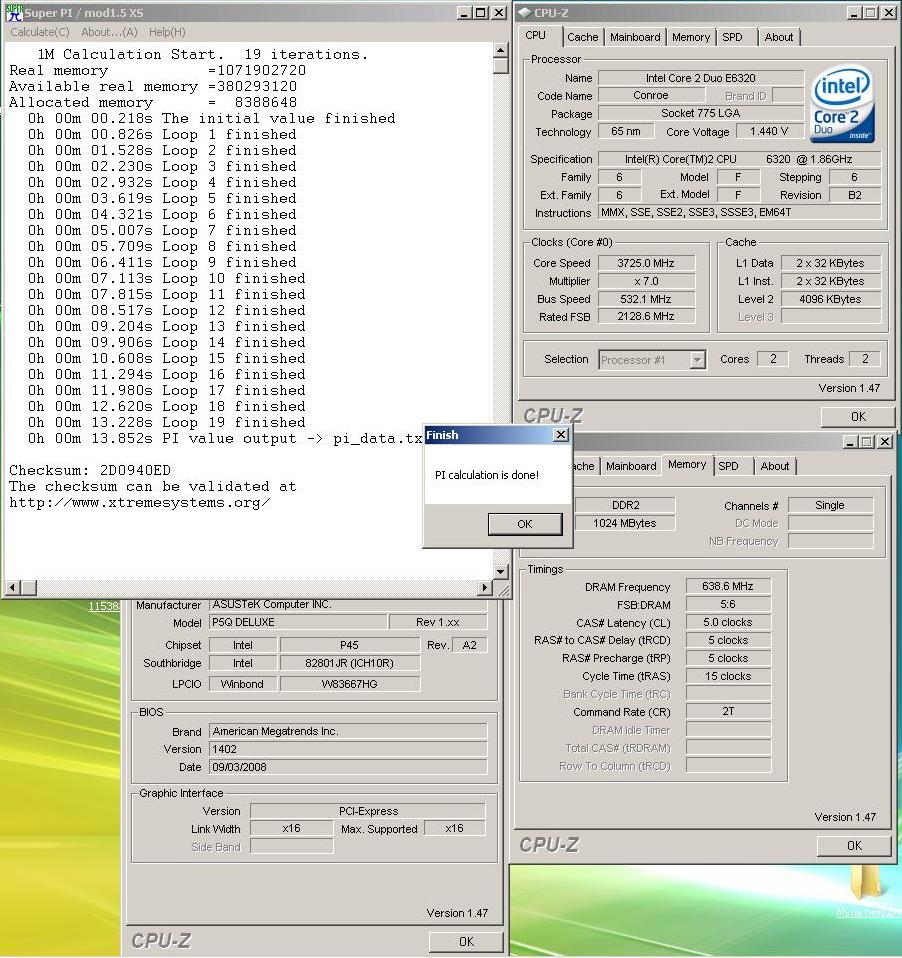Click Super PI scrollbar down arrow
This screenshot has width=902, height=958.
[x=500, y=571]
